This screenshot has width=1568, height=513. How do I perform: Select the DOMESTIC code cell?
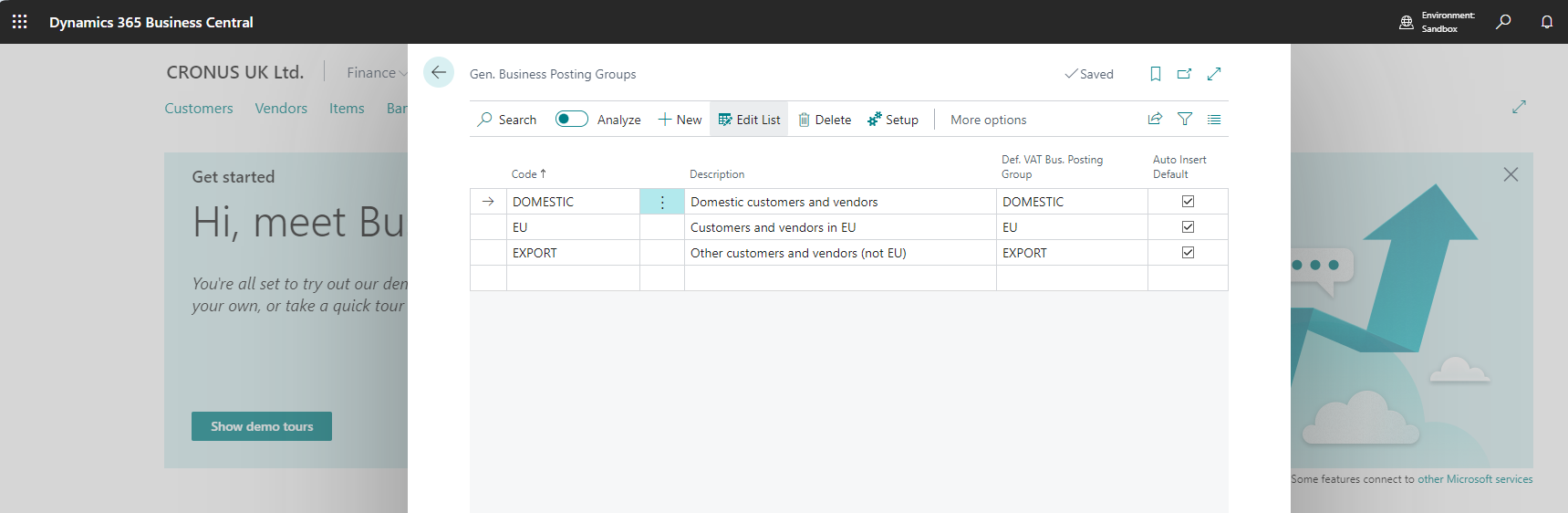[x=573, y=202]
